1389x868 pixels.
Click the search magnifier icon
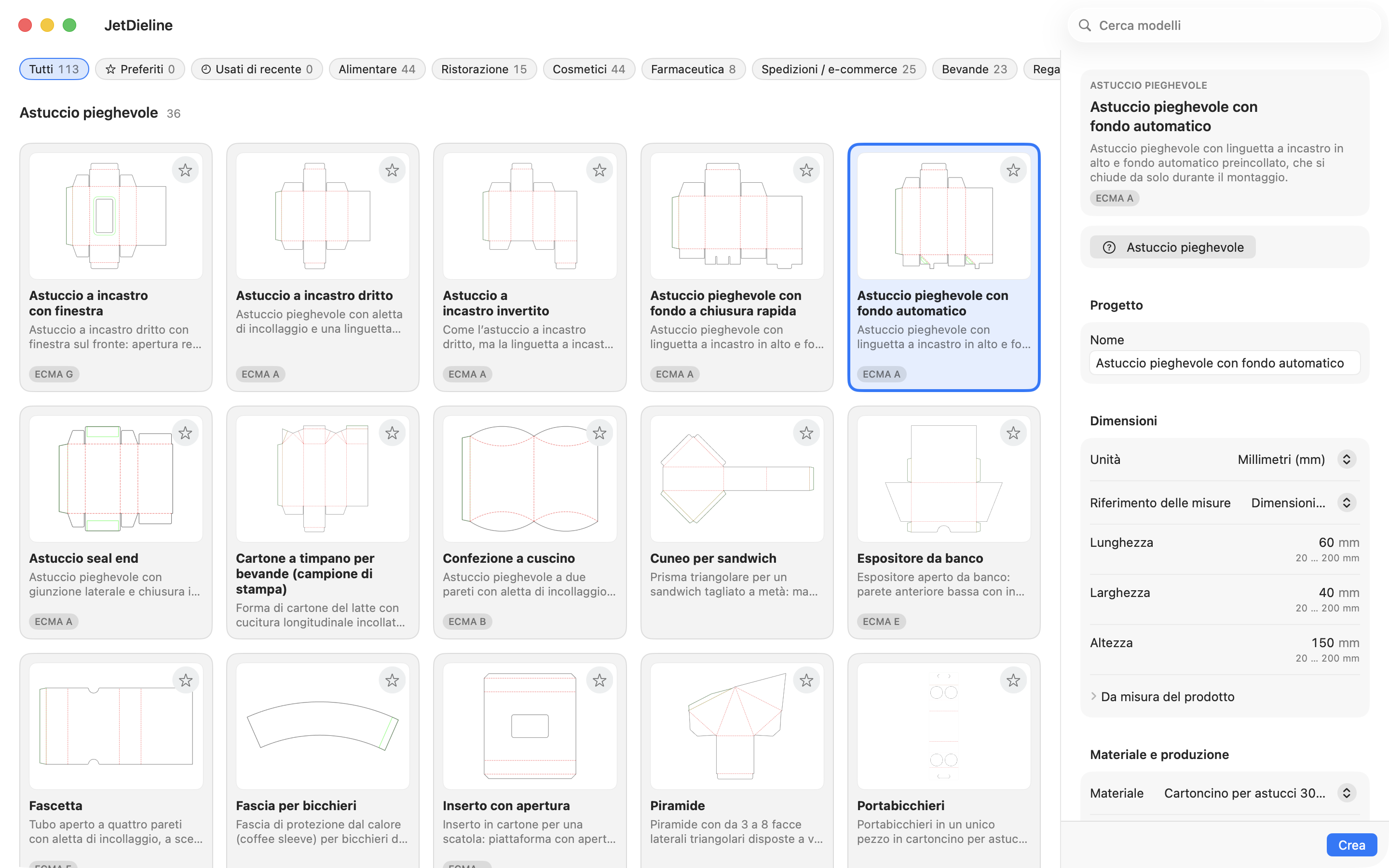click(1084, 25)
